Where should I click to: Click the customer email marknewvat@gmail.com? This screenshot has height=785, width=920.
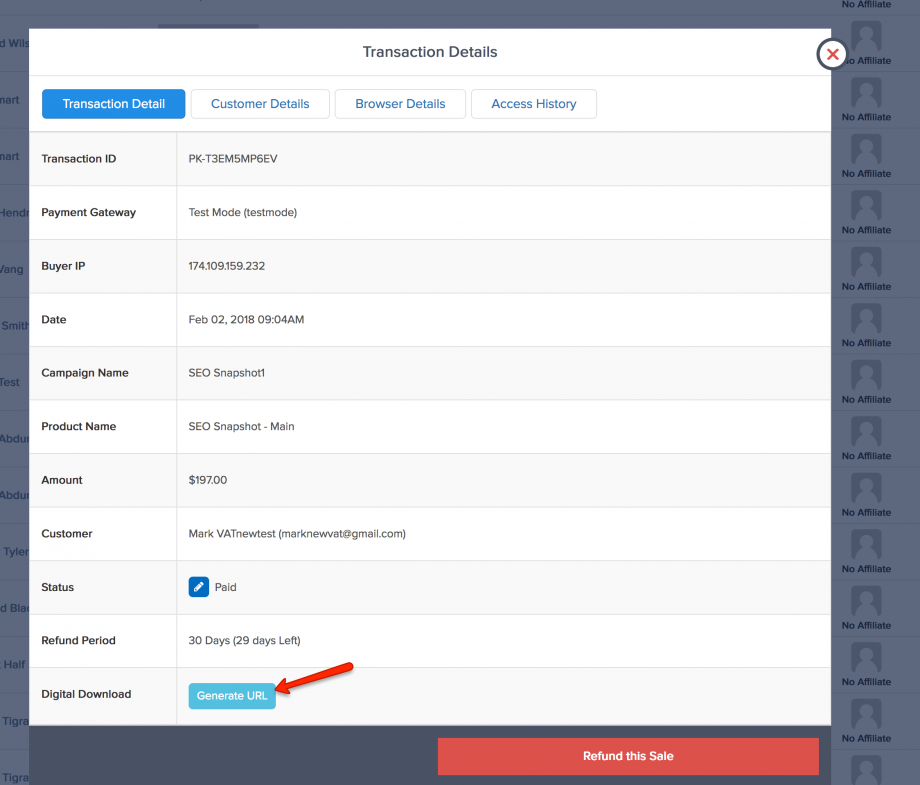341,534
